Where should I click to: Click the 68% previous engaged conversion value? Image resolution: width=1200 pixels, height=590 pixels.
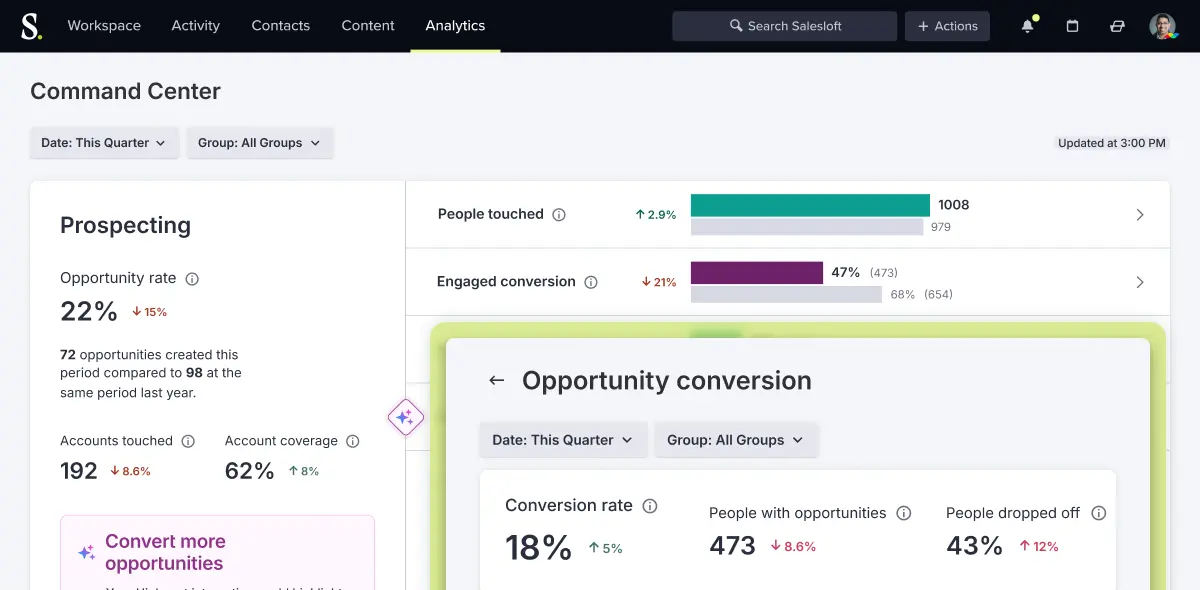[903, 294]
